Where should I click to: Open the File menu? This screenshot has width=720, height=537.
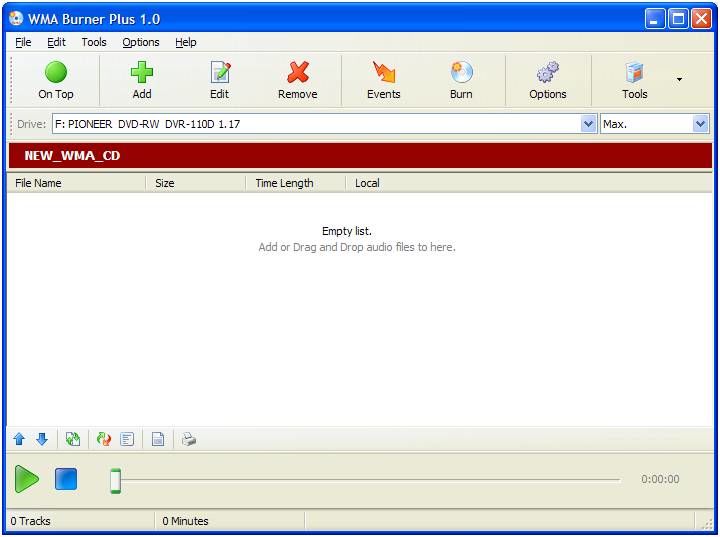click(23, 42)
